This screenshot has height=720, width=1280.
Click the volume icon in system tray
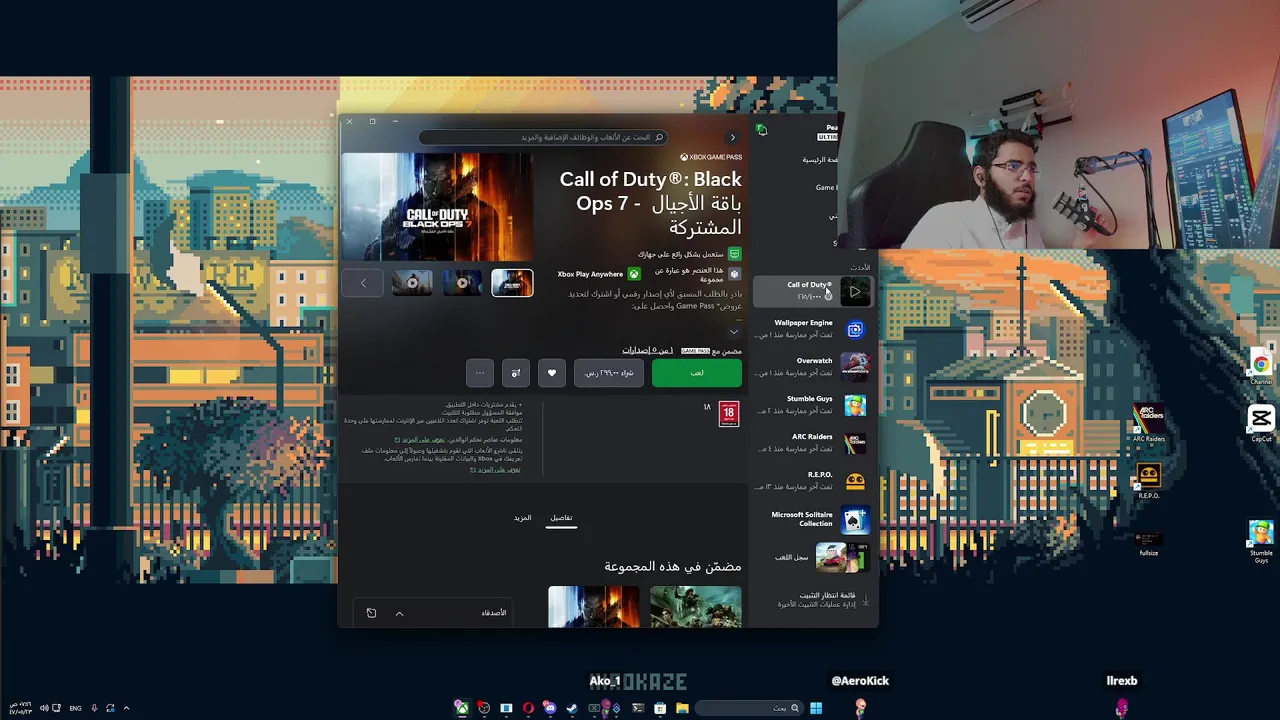tap(43, 708)
